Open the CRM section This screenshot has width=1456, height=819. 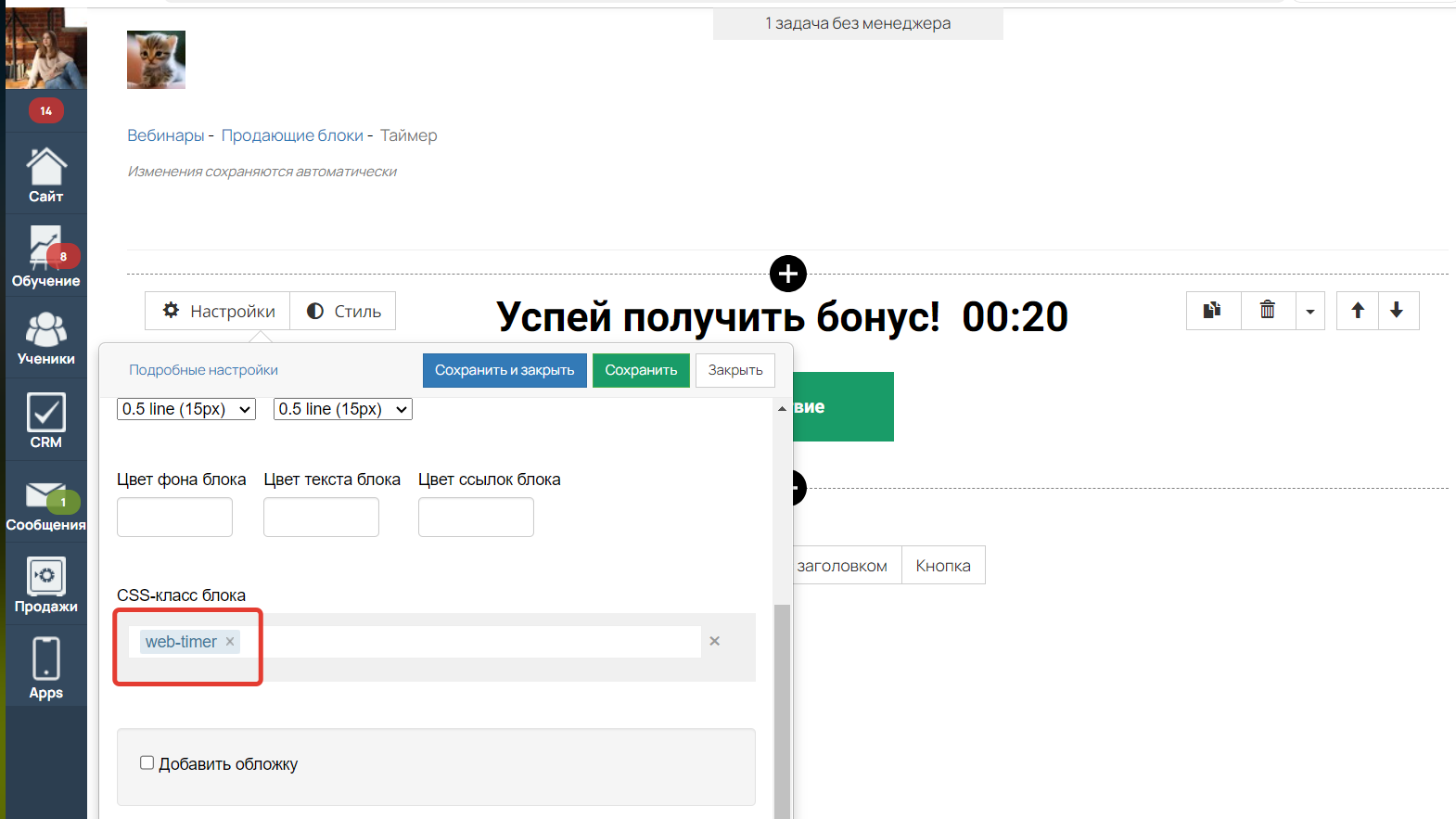click(45, 420)
